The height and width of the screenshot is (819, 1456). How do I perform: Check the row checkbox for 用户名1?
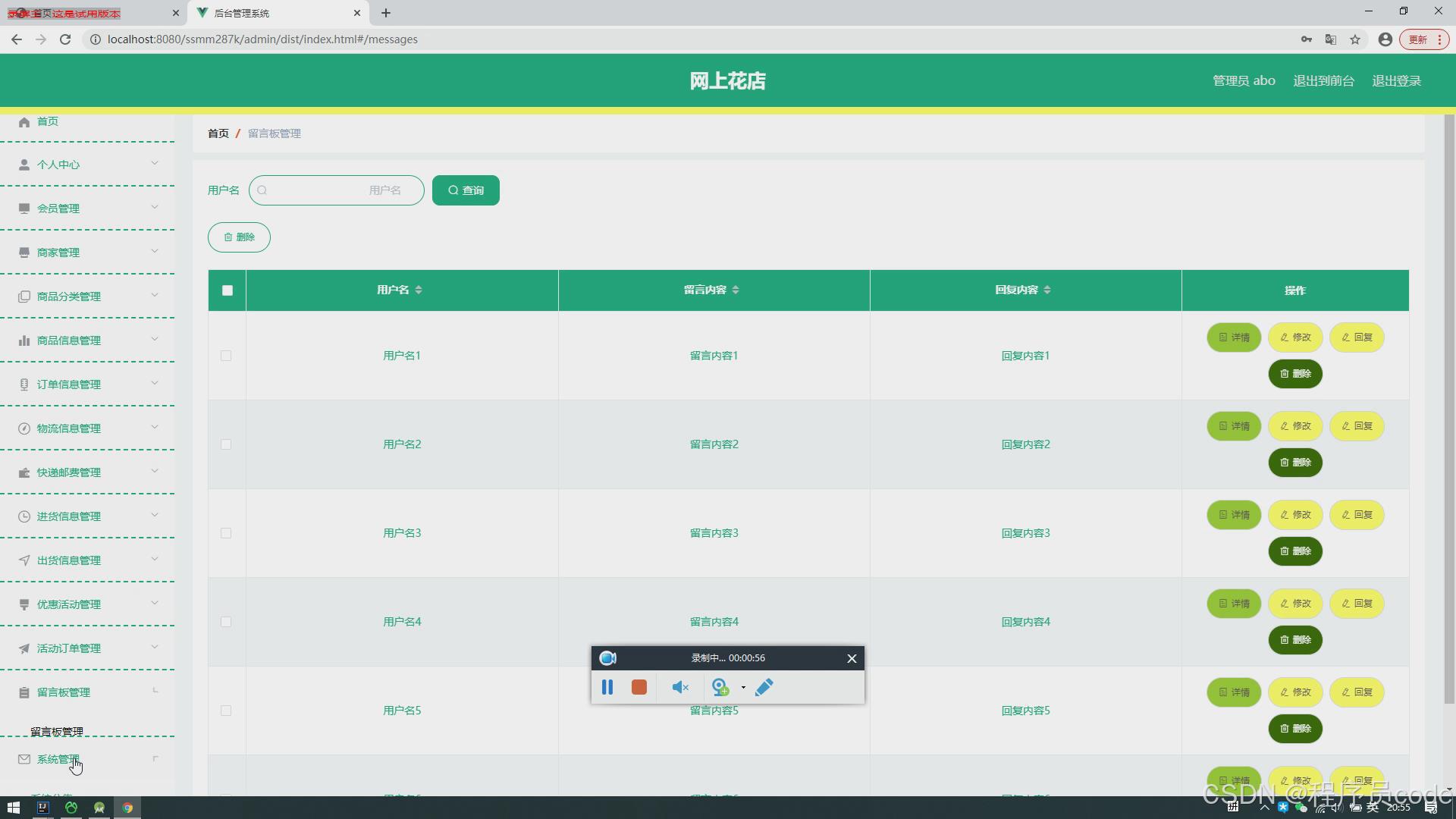pyautogui.click(x=226, y=356)
